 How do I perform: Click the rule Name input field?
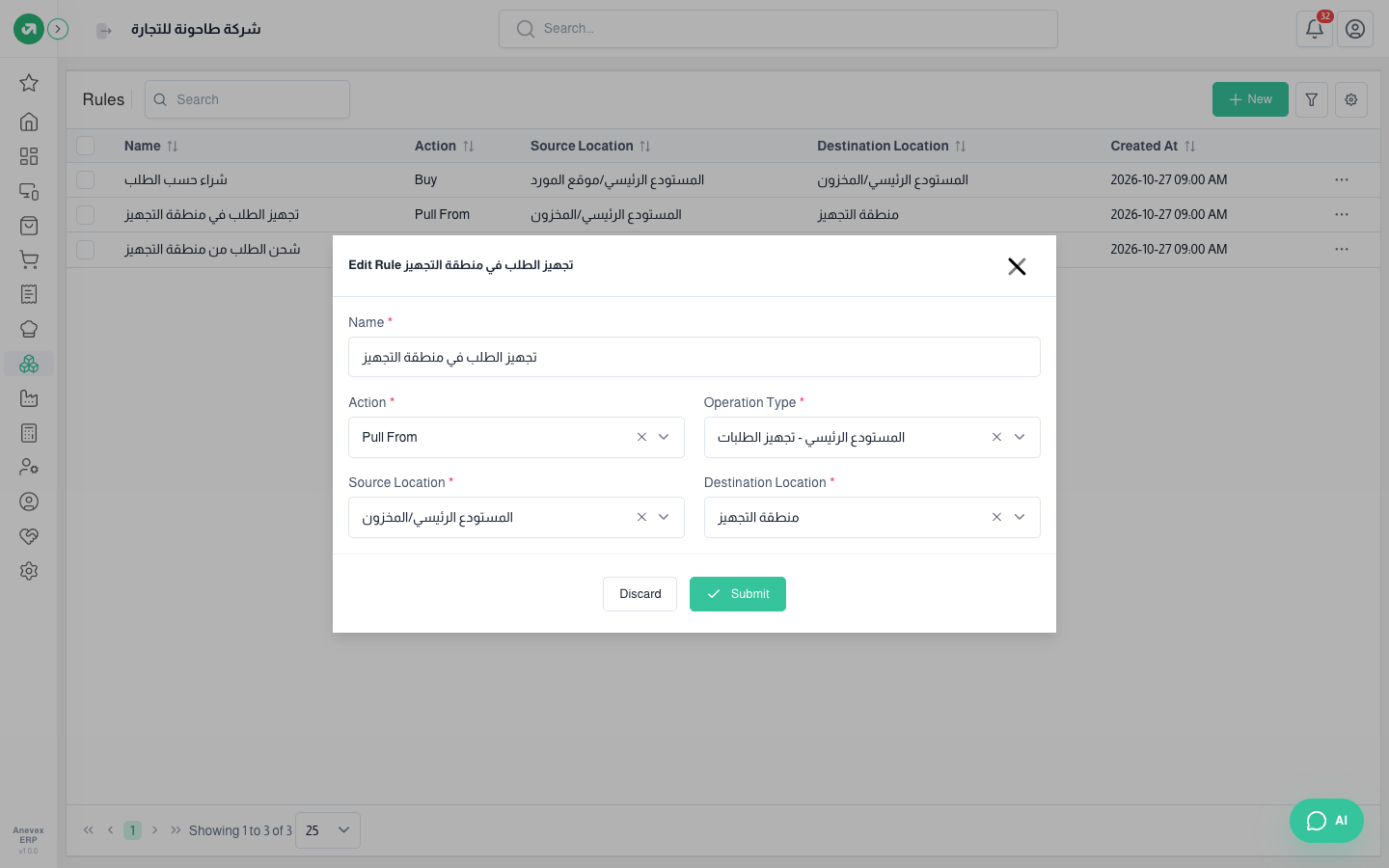(694, 357)
